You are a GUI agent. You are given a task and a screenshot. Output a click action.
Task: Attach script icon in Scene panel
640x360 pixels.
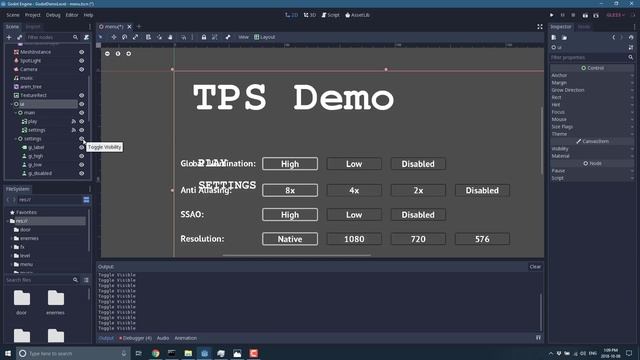(x=86, y=37)
